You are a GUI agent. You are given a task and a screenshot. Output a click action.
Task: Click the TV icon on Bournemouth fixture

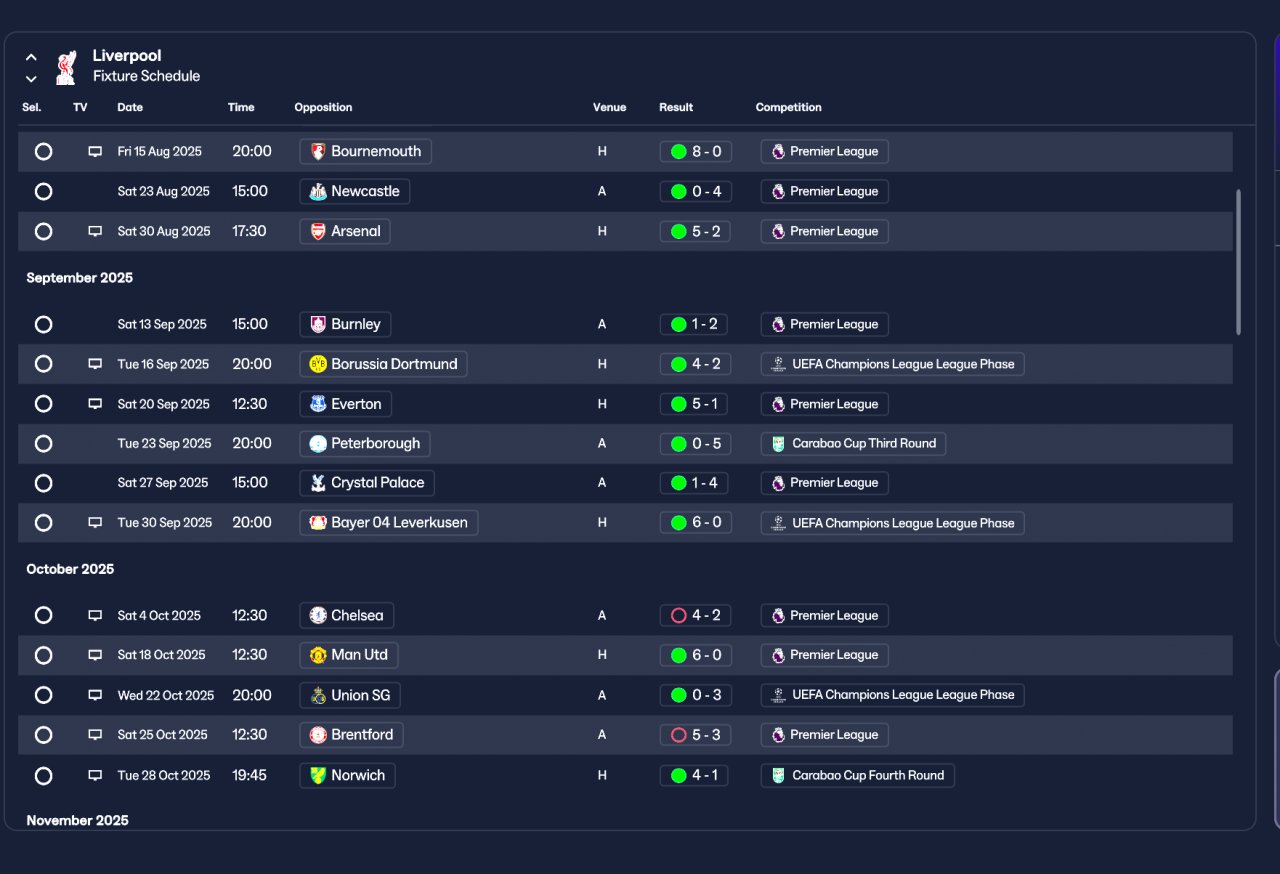[95, 152]
